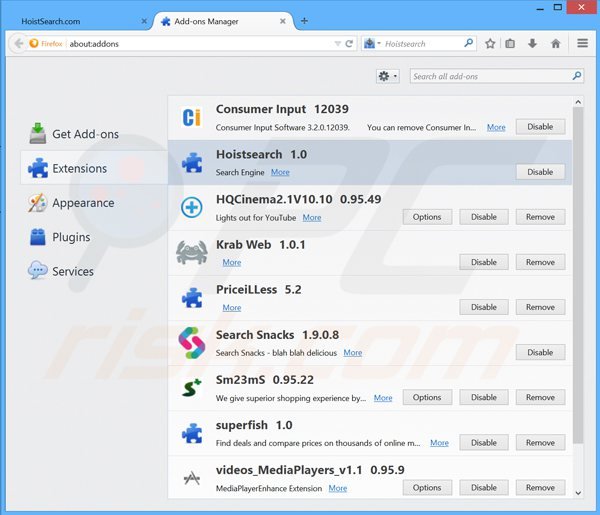Click the HQCinema plus circle icon
Screen dimensions: 600x515
191,207
